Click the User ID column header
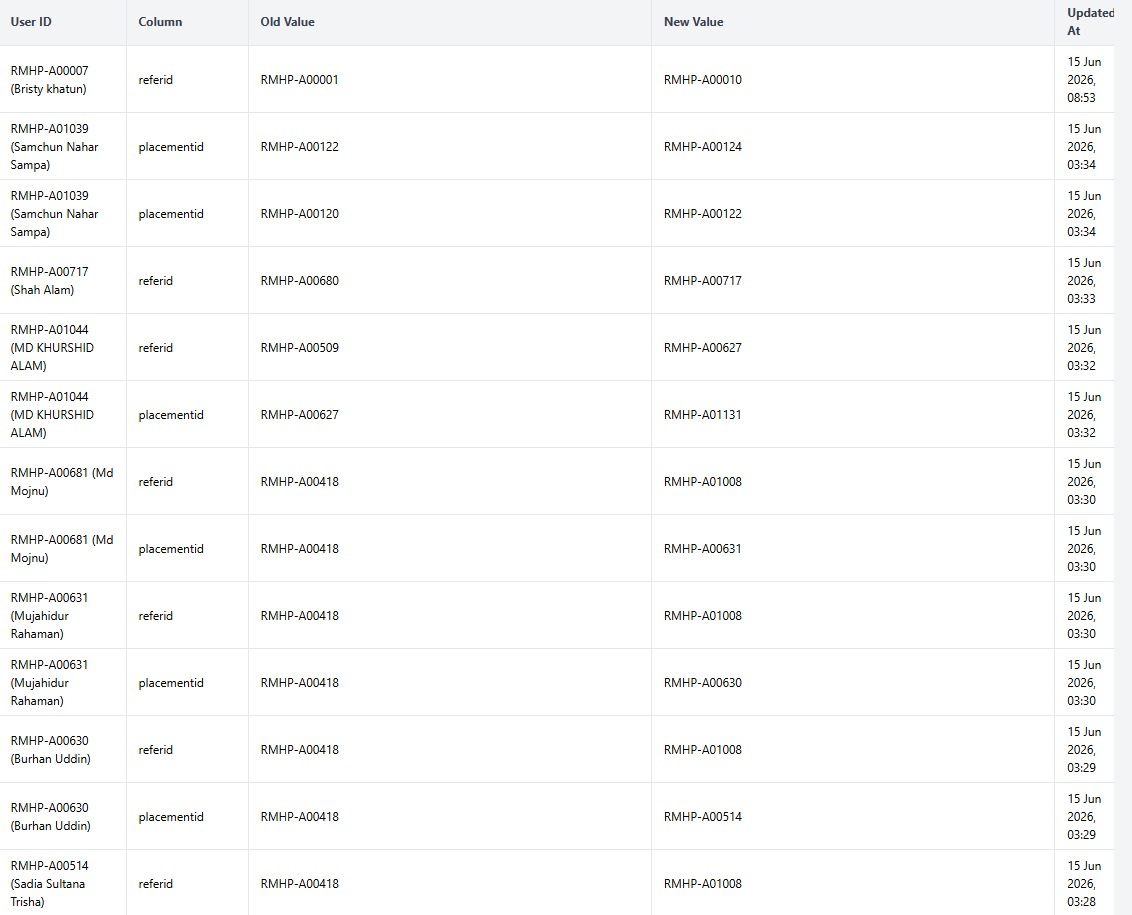1132x915 pixels. (x=31, y=22)
